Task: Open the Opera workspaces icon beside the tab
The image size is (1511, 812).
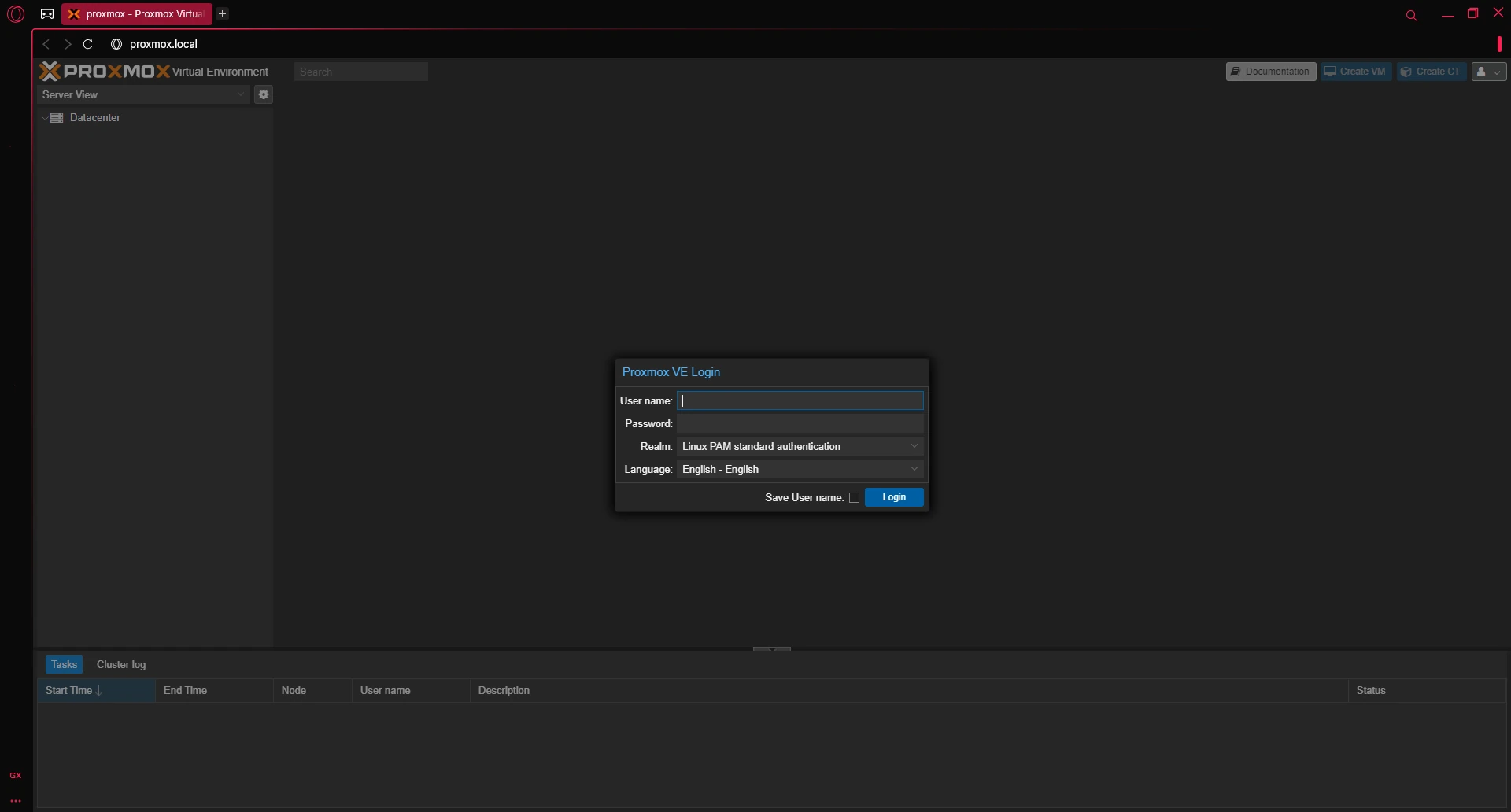Action: pos(47,14)
